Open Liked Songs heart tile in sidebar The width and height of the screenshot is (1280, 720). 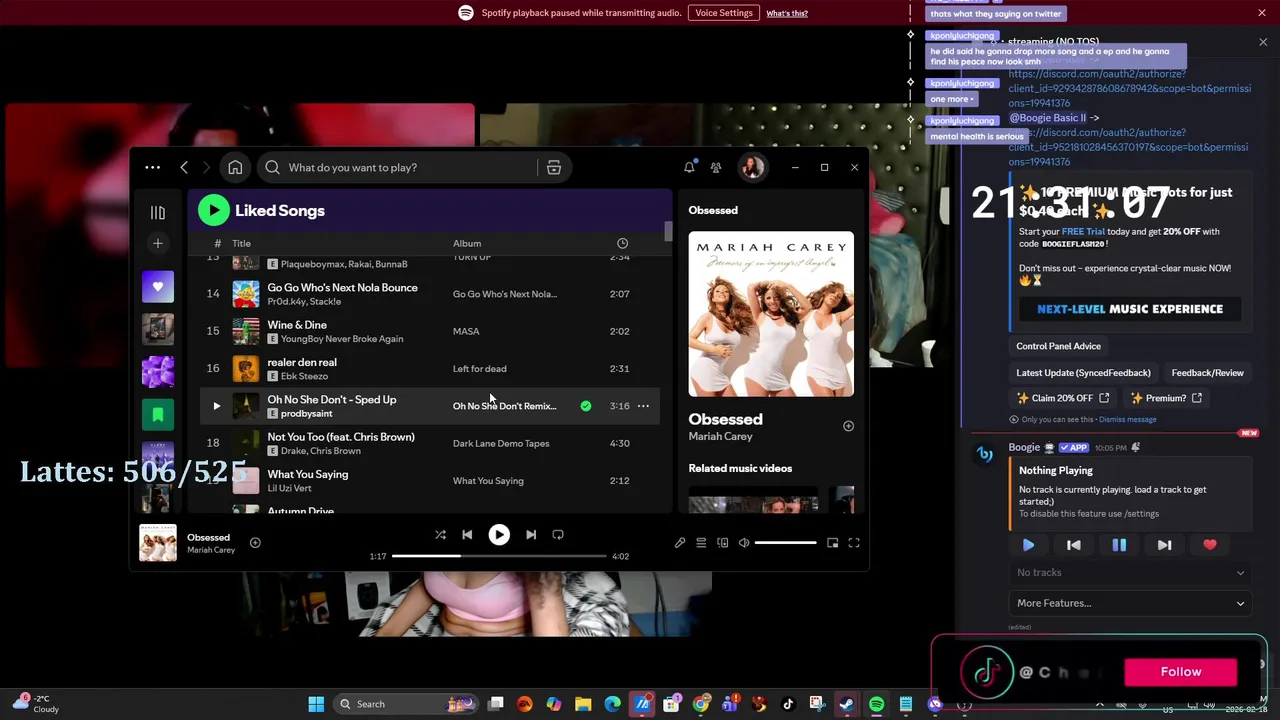(157, 287)
